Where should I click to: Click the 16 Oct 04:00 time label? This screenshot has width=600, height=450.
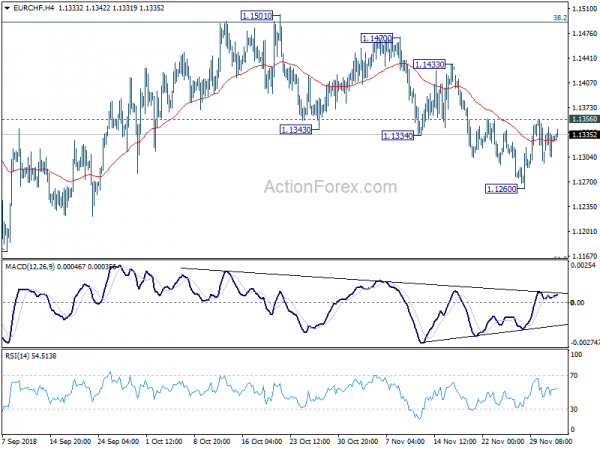click(262, 442)
